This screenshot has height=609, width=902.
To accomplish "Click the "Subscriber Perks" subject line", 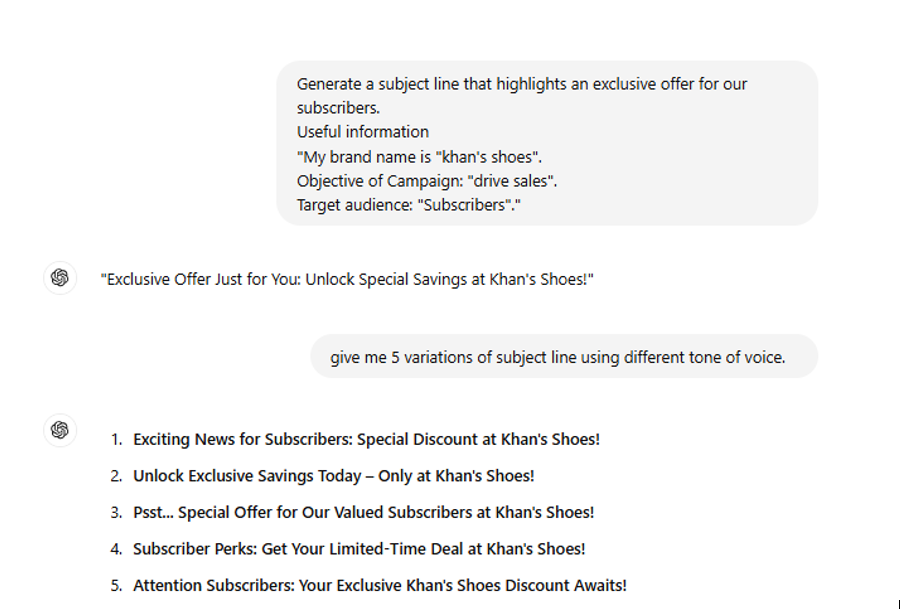I will click(359, 549).
